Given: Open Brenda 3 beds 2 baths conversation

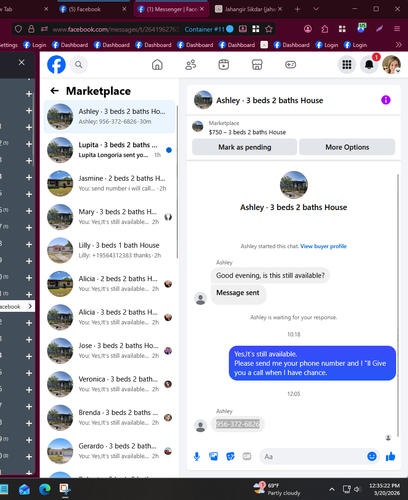Looking at the screenshot, I should click(109, 417).
